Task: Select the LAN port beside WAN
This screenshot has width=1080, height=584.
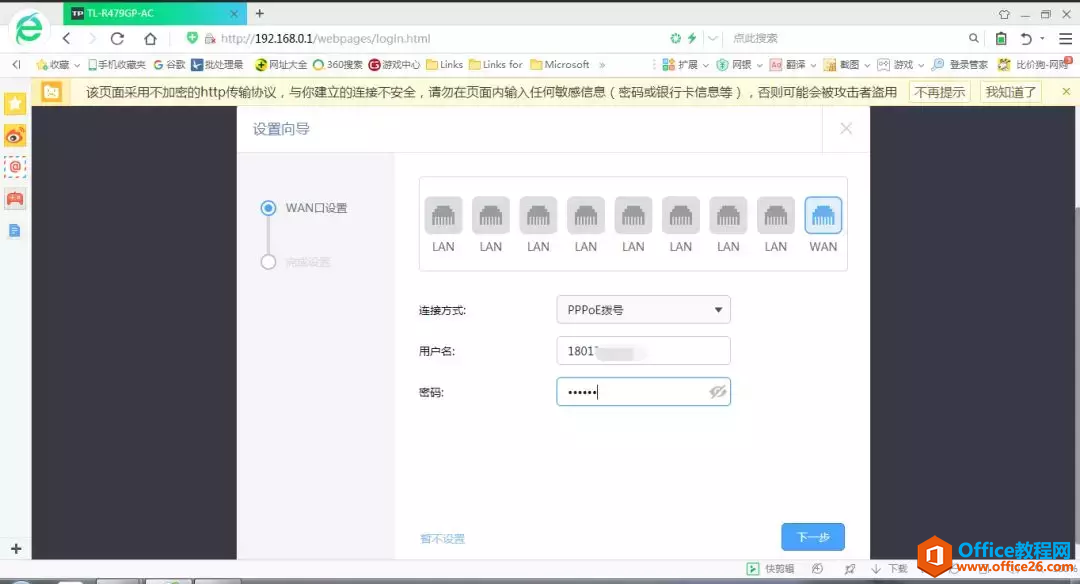Action: point(776,216)
